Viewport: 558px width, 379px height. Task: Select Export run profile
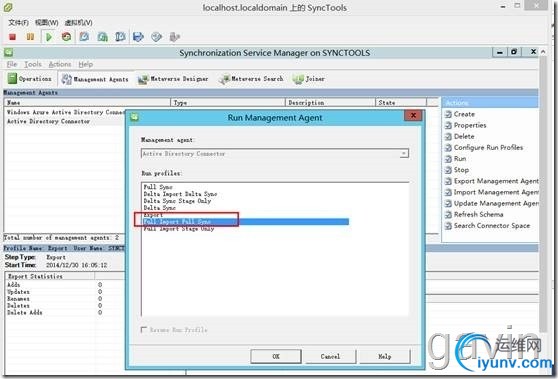[153, 215]
